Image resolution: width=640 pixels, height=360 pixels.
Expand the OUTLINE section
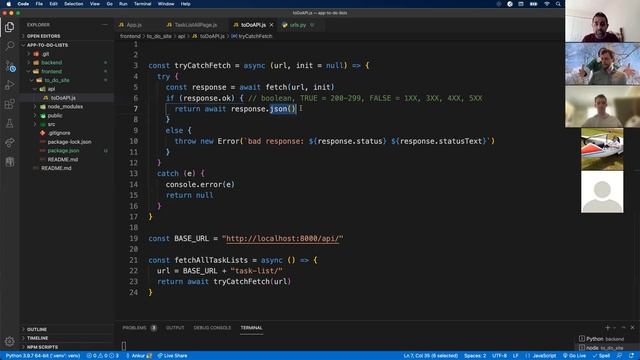pyautogui.click(x=37, y=329)
